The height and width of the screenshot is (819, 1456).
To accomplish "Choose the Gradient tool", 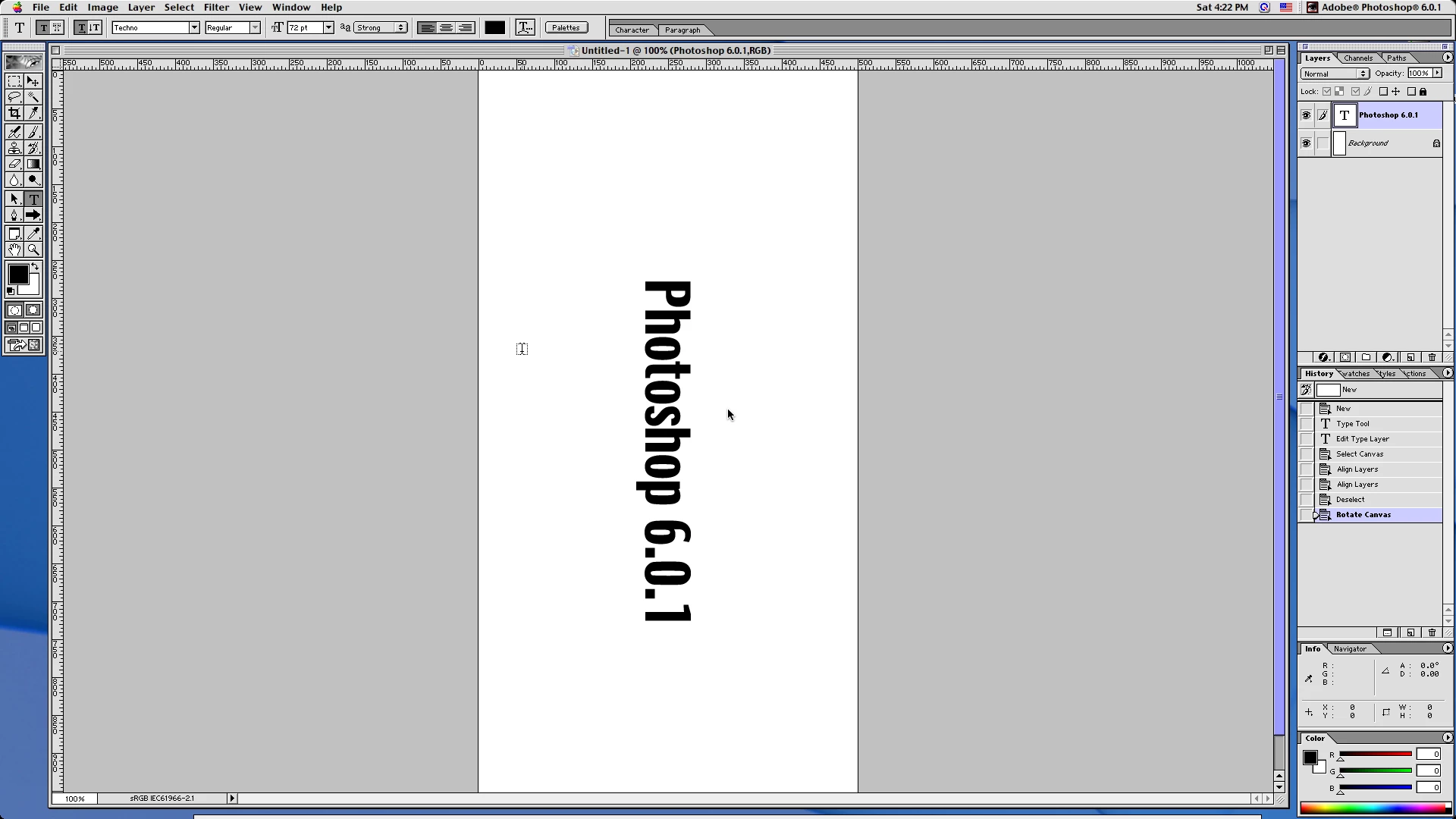I will click(x=33, y=164).
